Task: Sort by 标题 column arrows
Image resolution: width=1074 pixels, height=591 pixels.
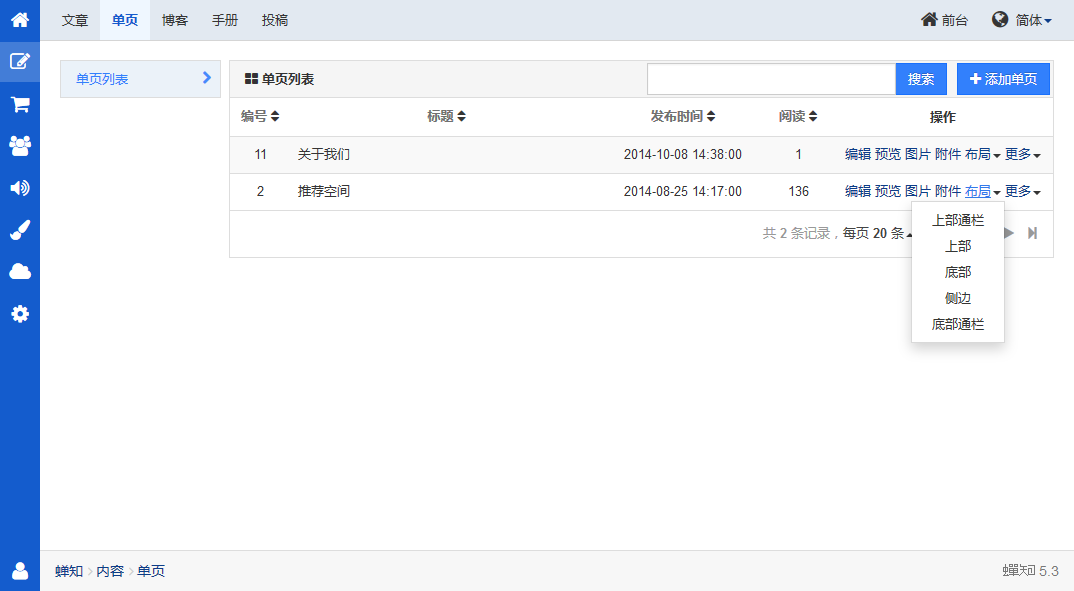Action: [x=462, y=116]
